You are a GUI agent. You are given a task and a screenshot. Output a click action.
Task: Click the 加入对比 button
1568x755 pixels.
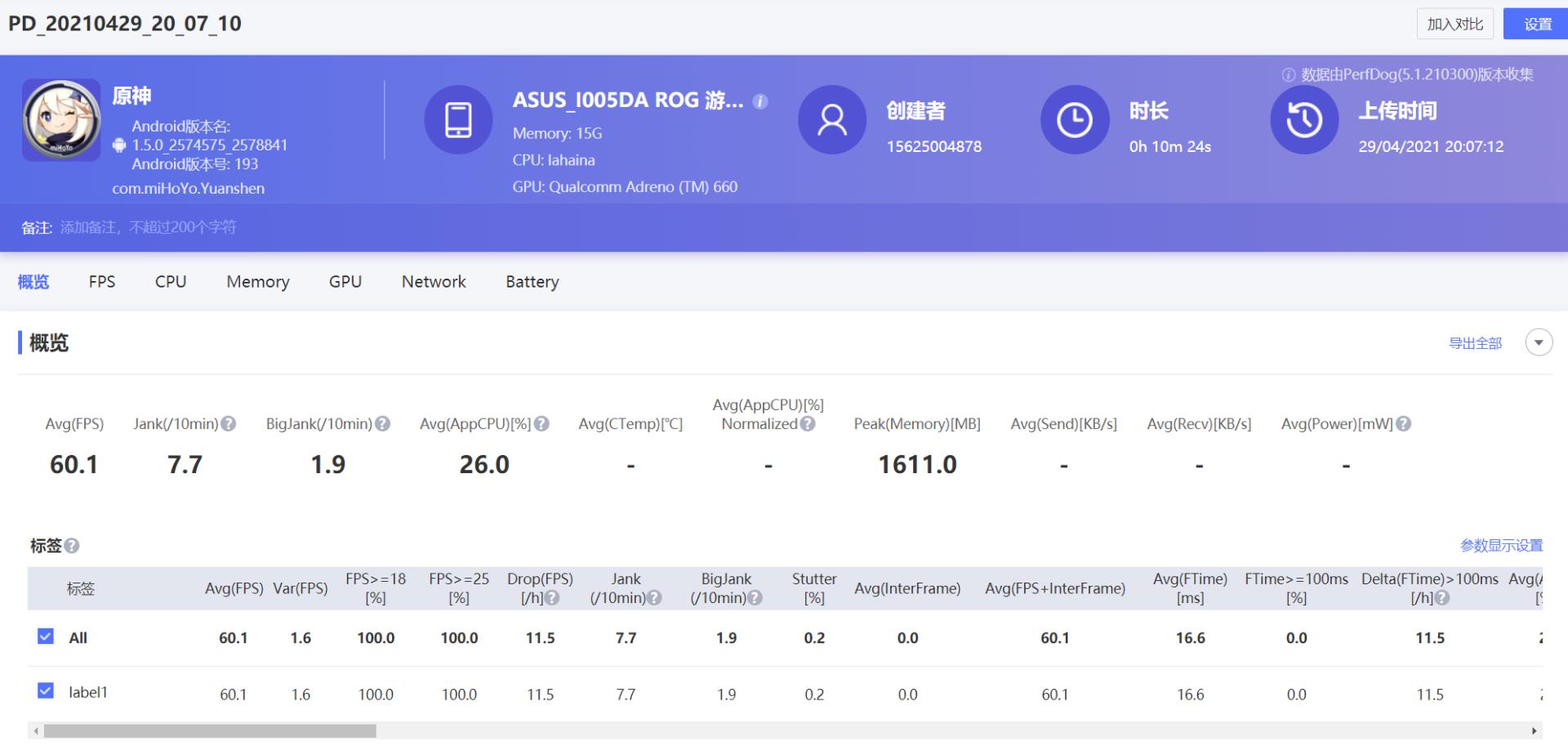(1454, 25)
